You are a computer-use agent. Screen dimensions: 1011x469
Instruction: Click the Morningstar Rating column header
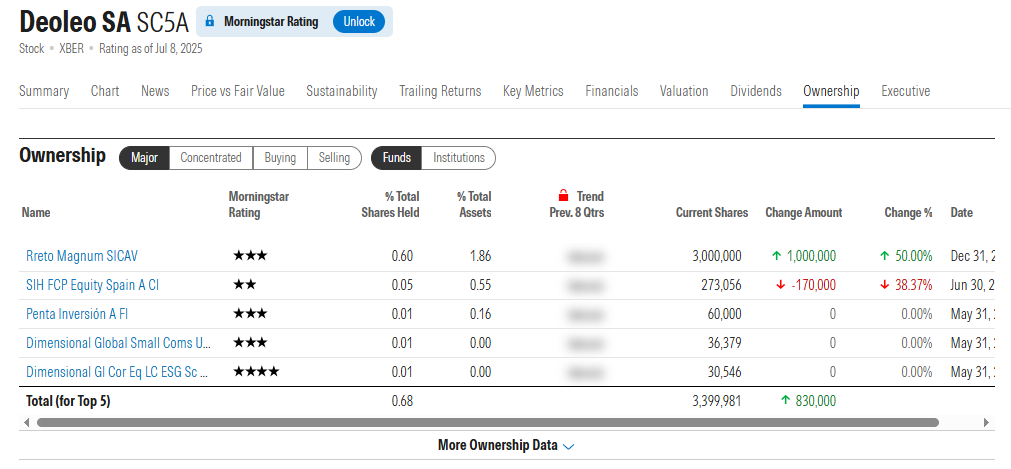(259, 205)
